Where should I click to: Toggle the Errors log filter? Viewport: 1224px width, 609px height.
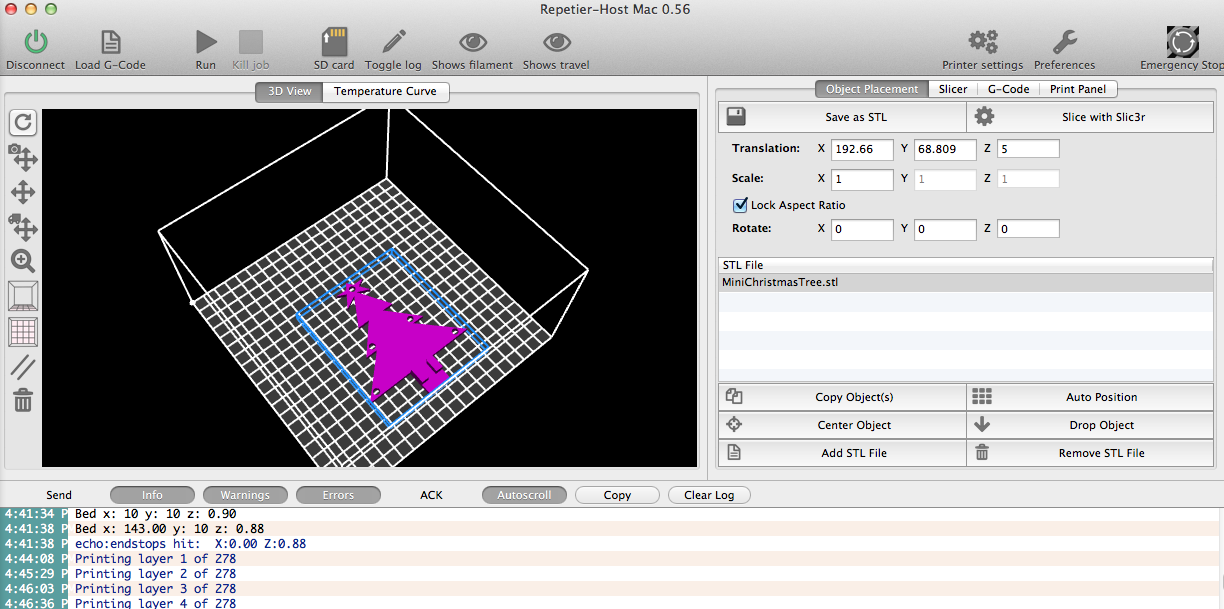338,495
